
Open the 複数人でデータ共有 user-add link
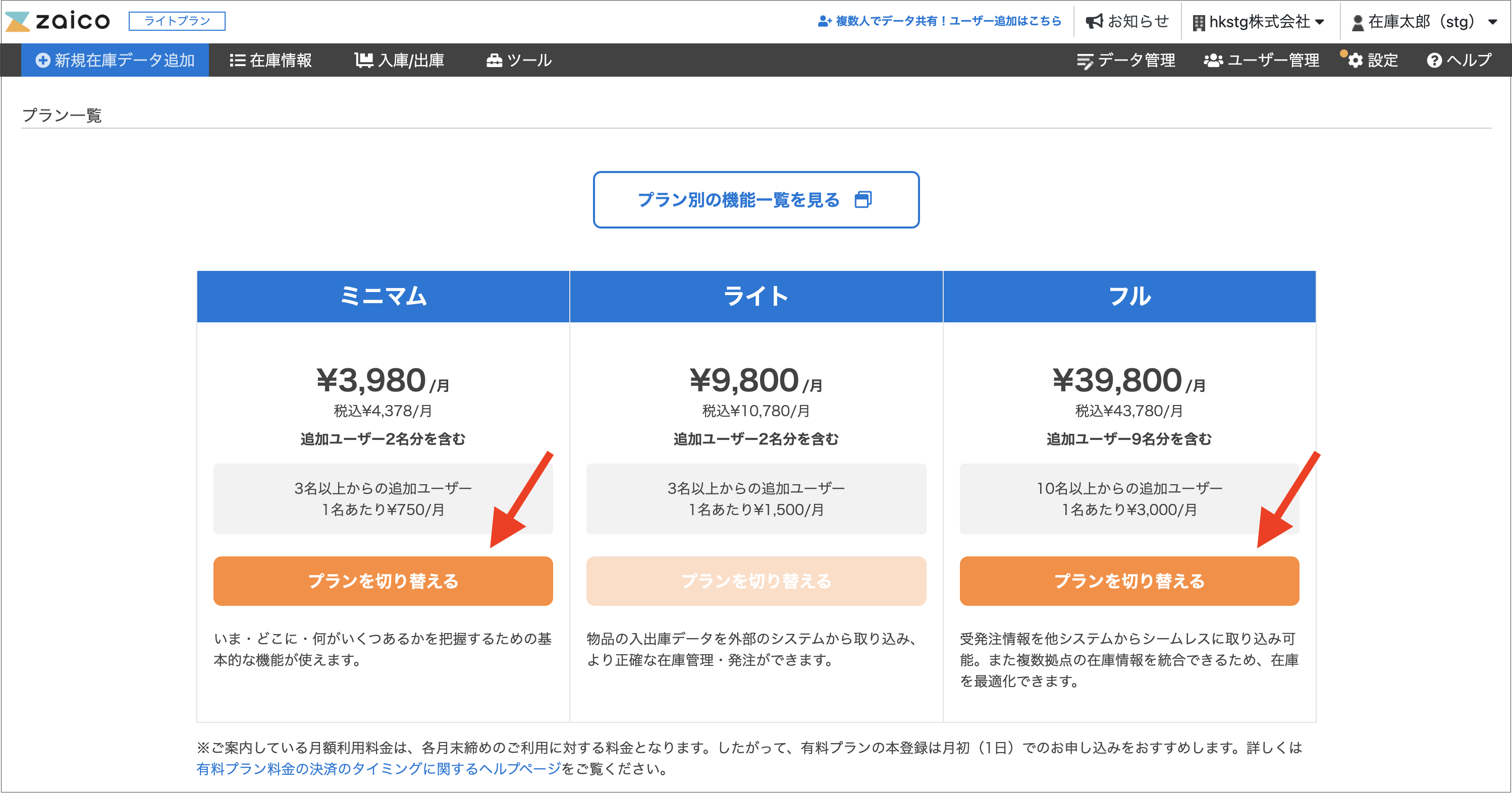tap(939, 21)
